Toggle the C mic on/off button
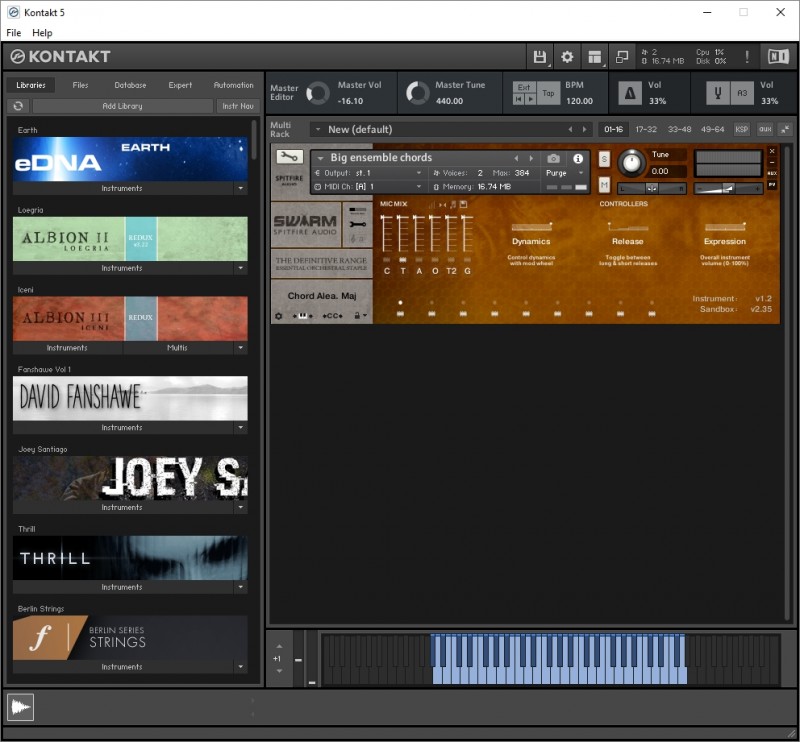Image resolution: width=800 pixels, height=742 pixels. pyautogui.click(x=386, y=260)
